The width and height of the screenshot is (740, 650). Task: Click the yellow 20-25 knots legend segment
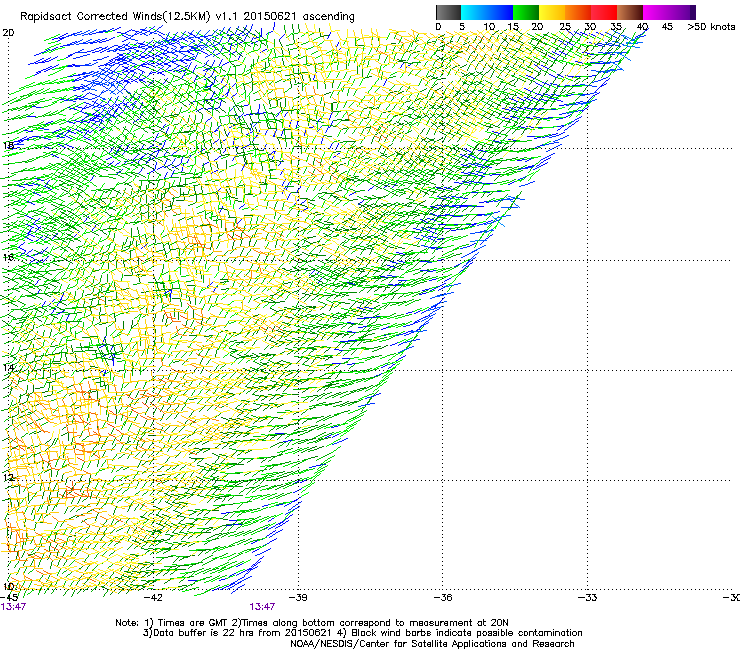[552, 12]
